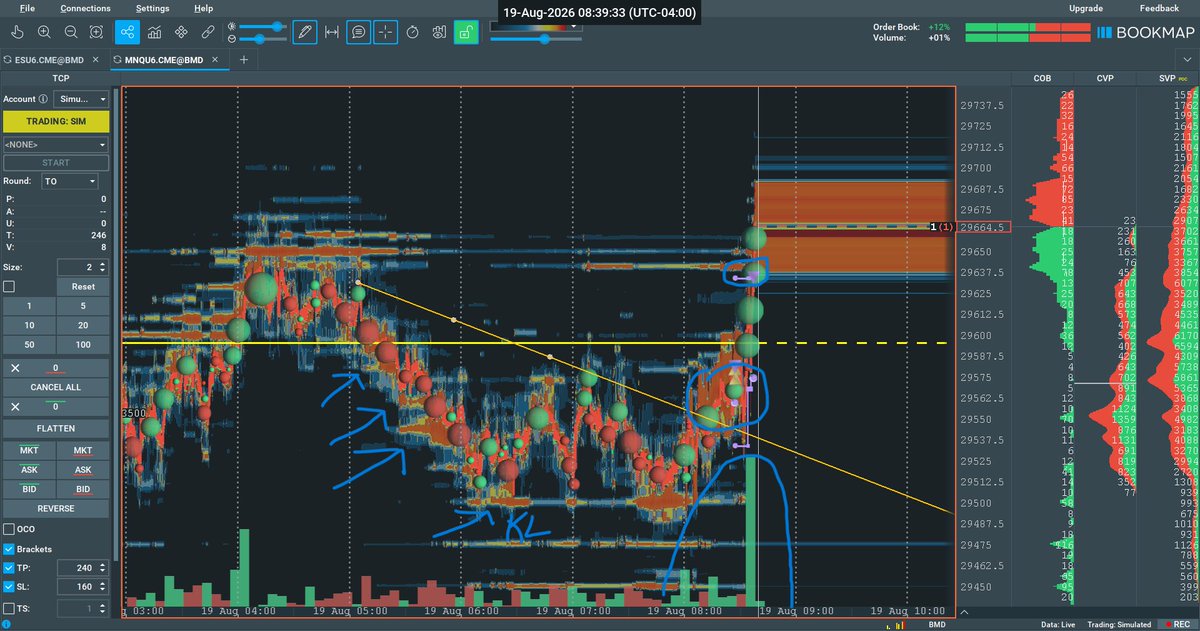This screenshot has height=631, width=1200.
Task: Add a new tab with plus icon
Action: 243,60
